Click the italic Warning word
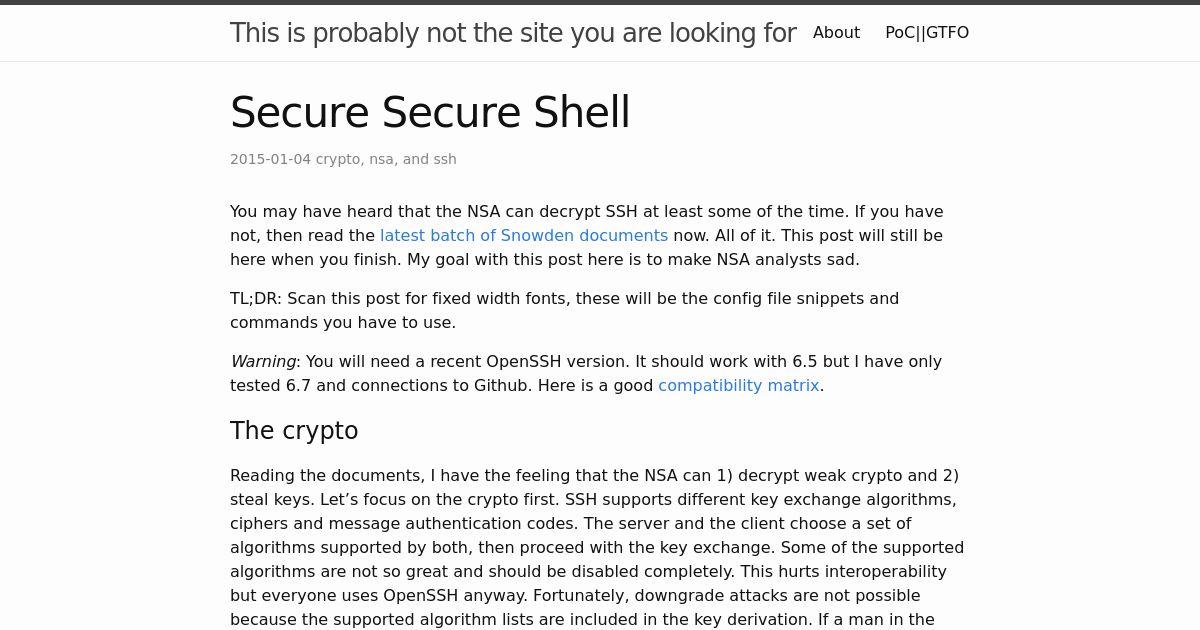1200x630 pixels. pyautogui.click(x=264, y=362)
